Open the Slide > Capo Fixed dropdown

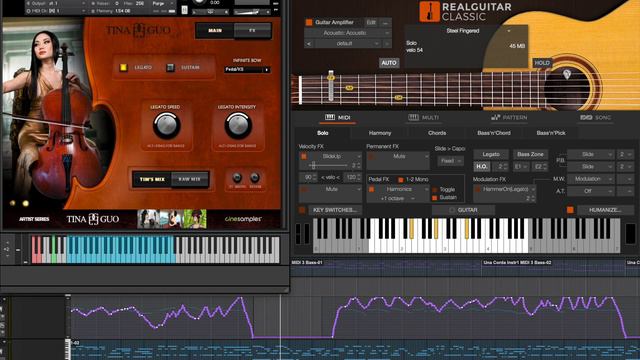[x=450, y=161]
